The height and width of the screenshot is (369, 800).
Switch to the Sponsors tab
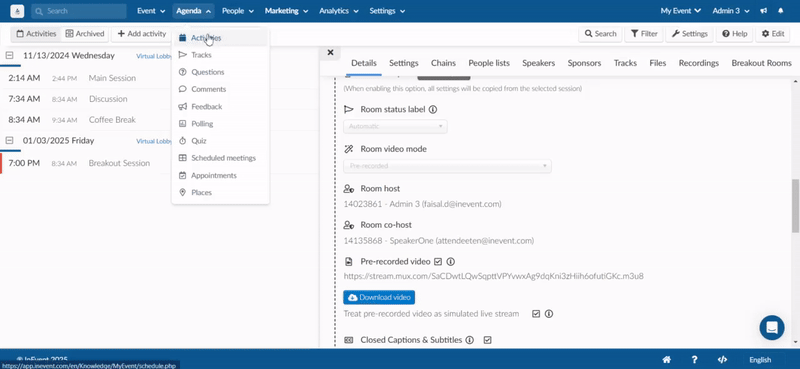(x=584, y=63)
